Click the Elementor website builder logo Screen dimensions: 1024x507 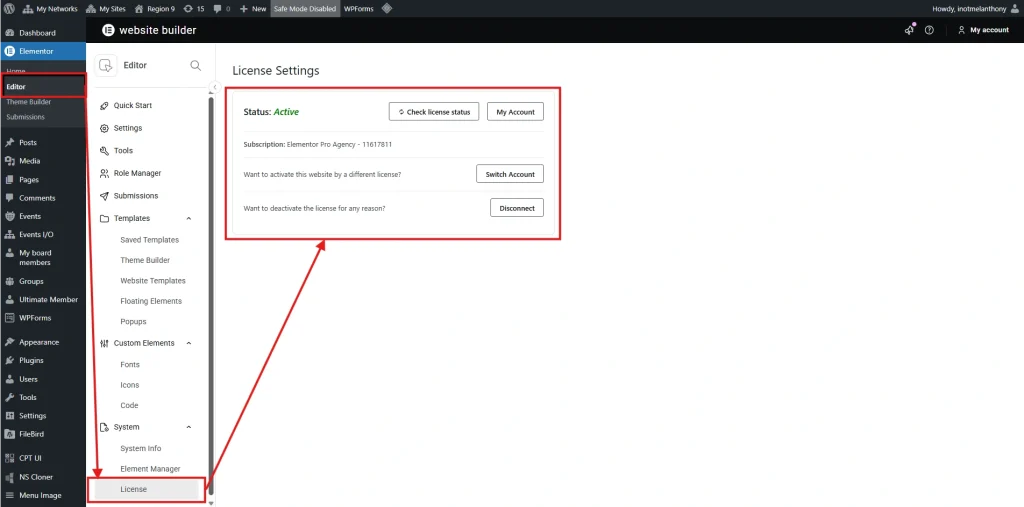tap(149, 30)
